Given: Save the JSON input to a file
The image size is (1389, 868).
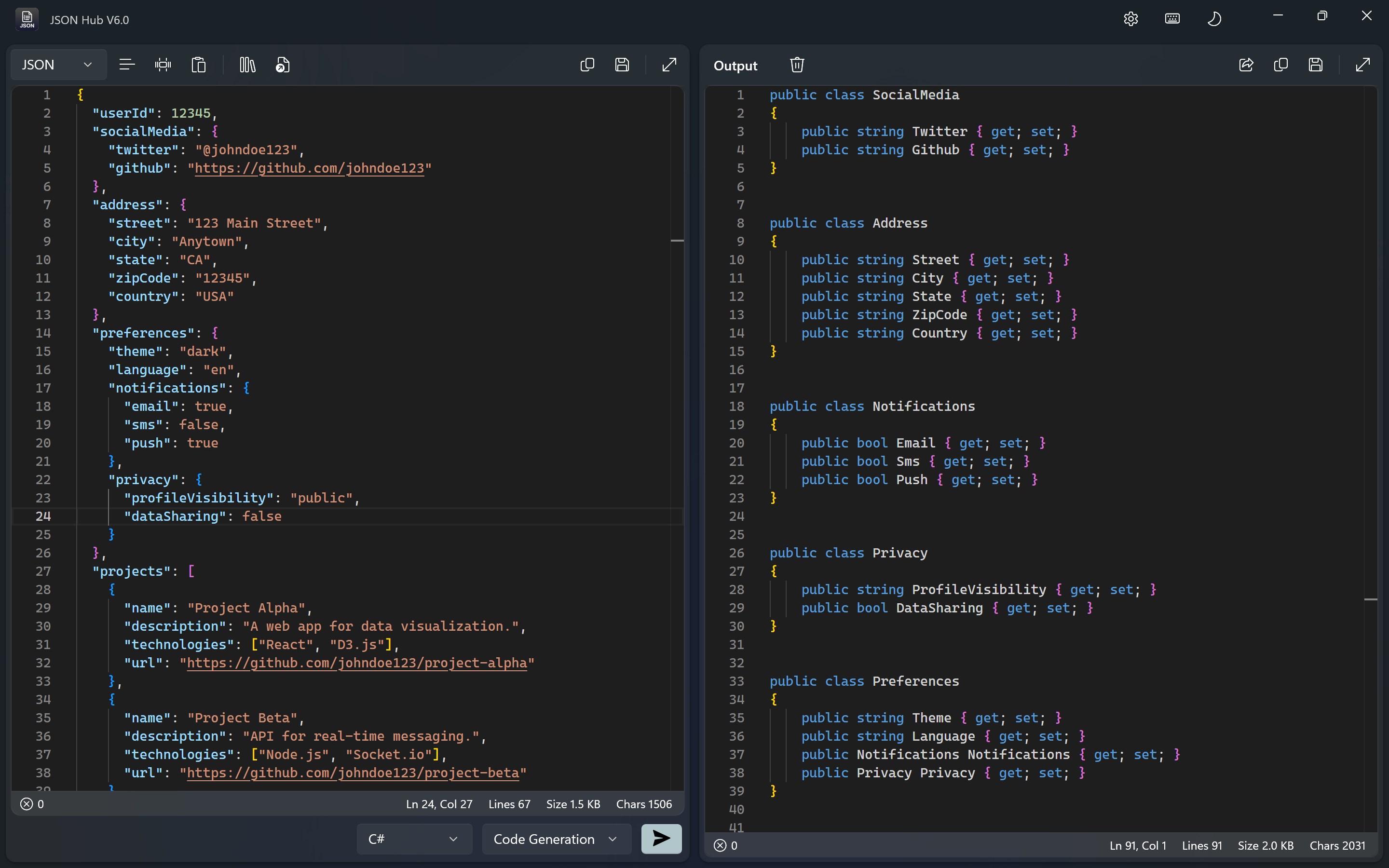Looking at the screenshot, I should [623, 64].
